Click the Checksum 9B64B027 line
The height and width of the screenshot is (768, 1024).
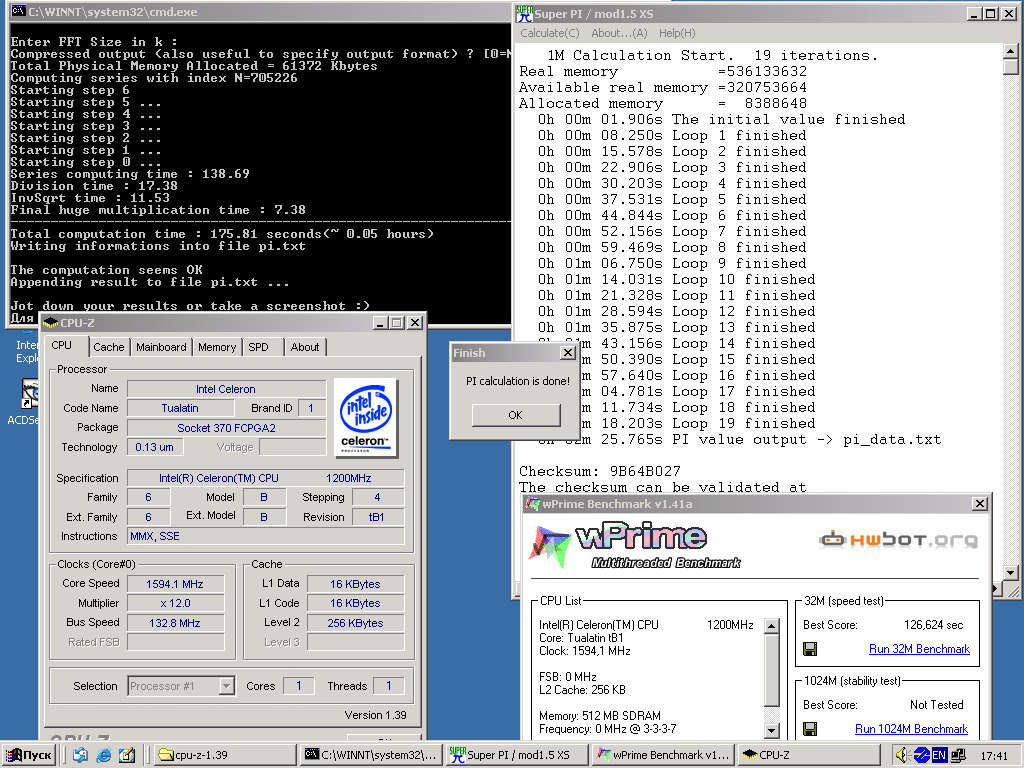click(x=600, y=471)
